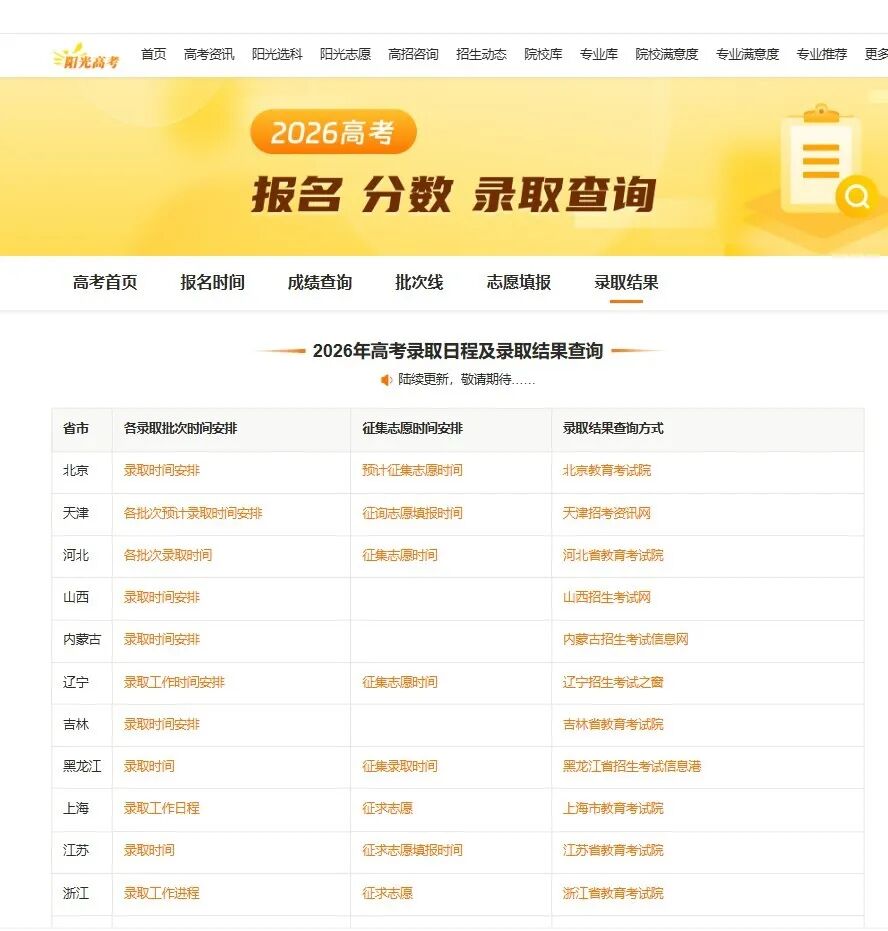This screenshot has width=888, height=931.
Task: Click the speaker announcement icon
Action: tap(386, 379)
